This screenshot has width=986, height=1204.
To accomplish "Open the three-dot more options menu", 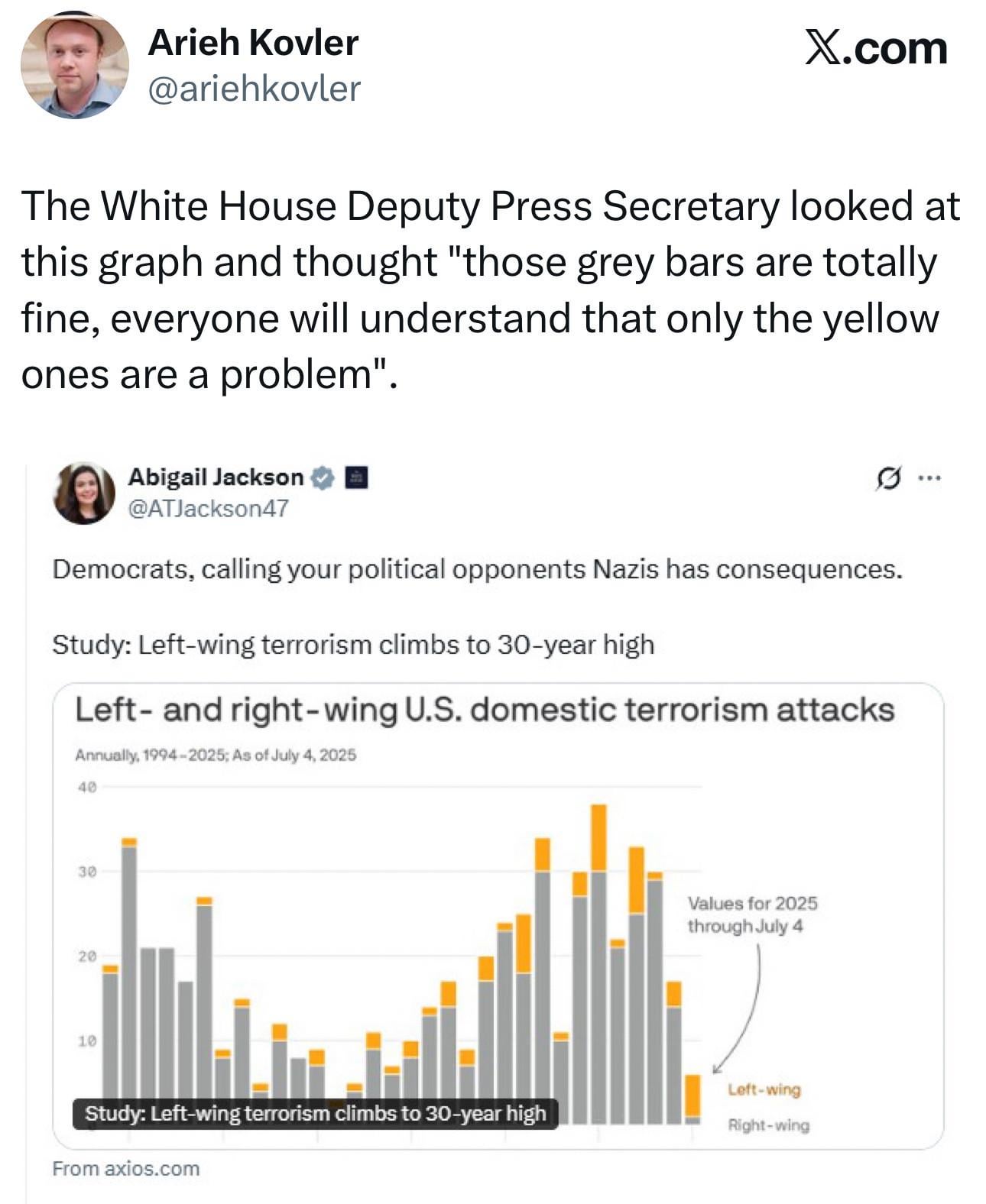I will [x=929, y=479].
